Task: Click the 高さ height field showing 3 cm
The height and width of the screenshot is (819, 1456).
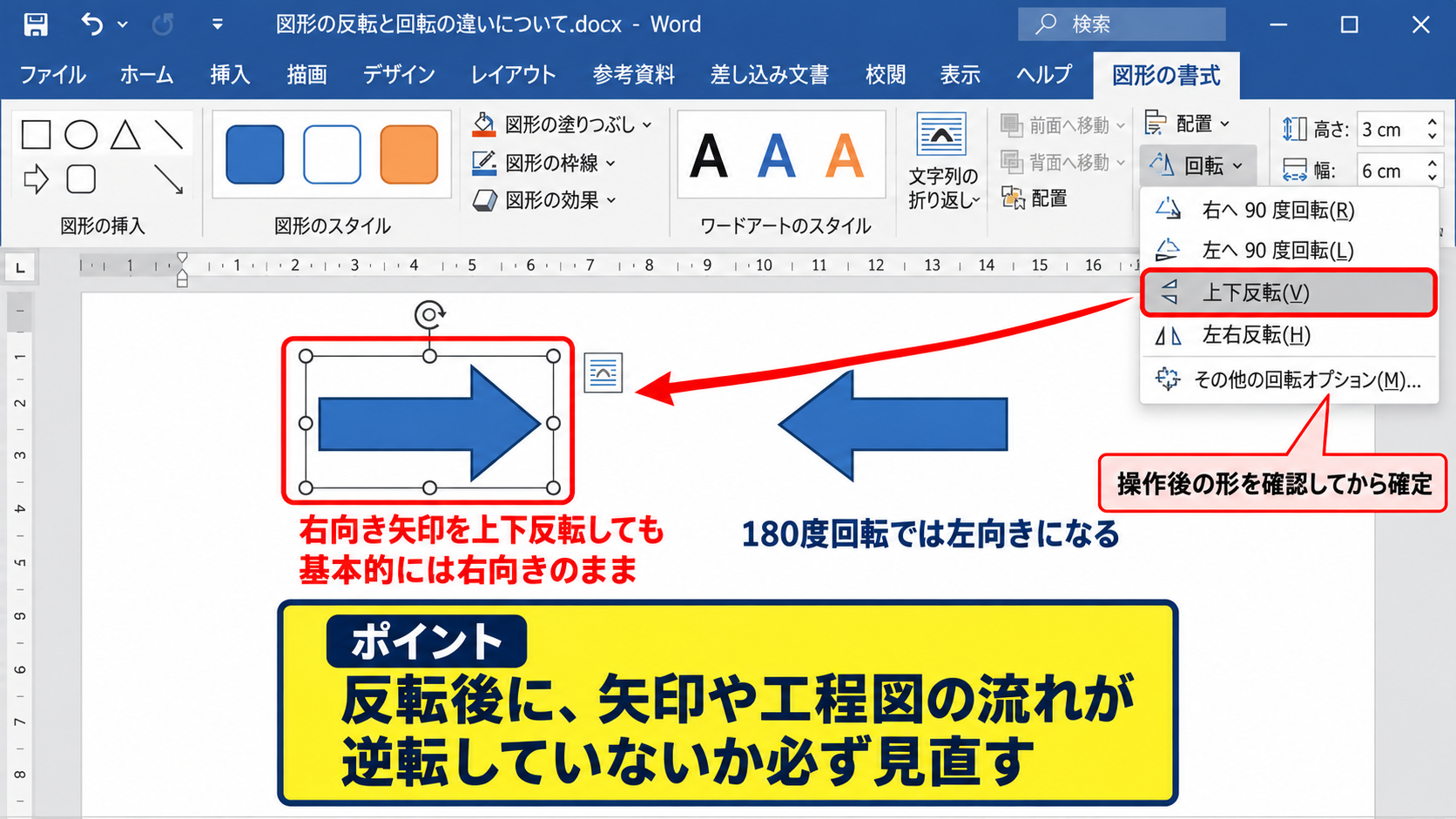Action: tap(1391, 130)
